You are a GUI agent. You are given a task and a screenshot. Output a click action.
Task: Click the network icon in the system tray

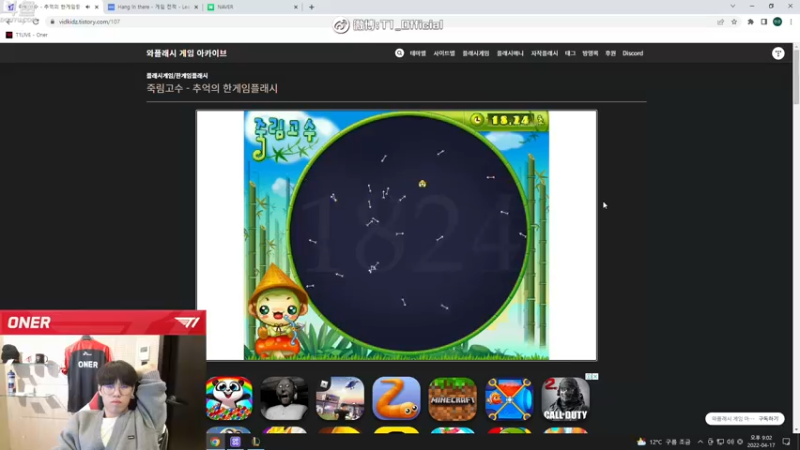(720, 442)
